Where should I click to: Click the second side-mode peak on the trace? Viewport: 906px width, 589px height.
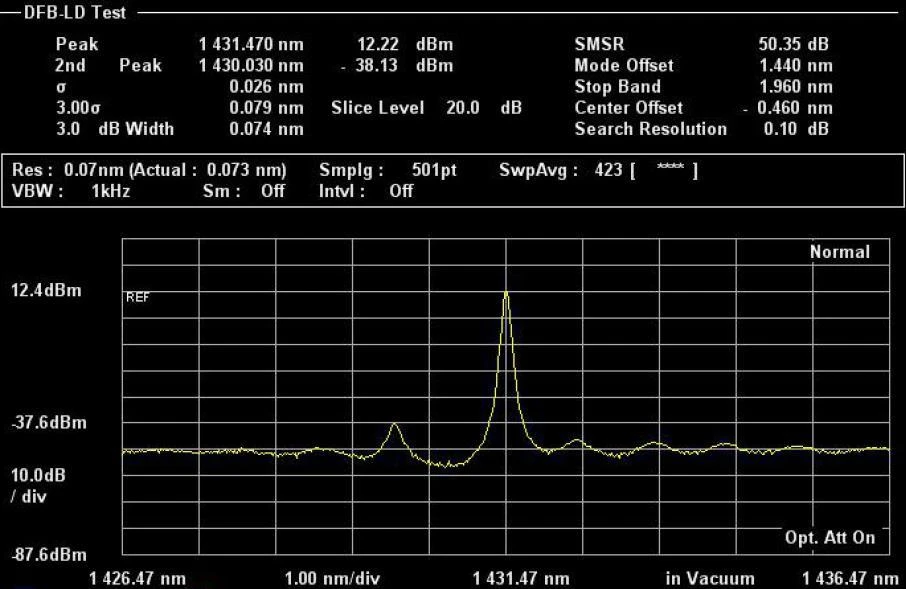click(x=394, y=425)
